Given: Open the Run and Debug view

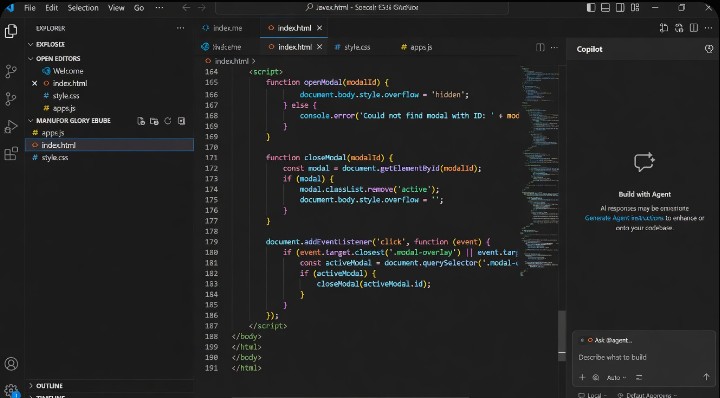Looking at the screenshot, I should coord(11,126).
